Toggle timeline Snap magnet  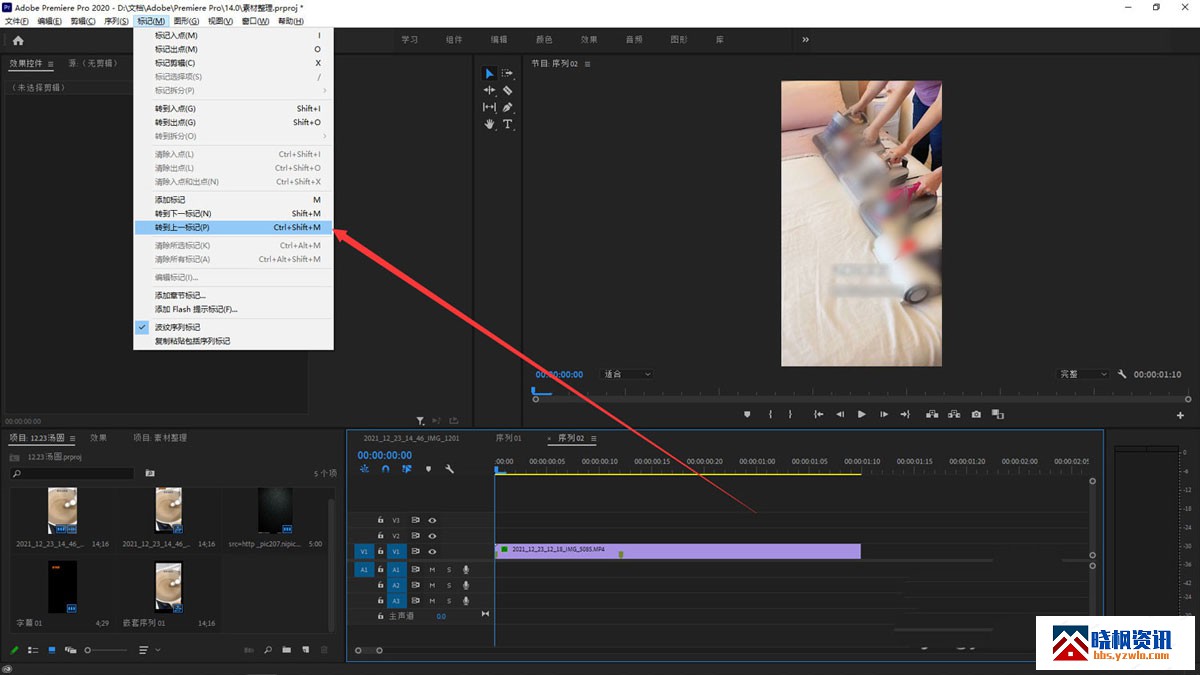pyautogui.click(x=385, y=469)
